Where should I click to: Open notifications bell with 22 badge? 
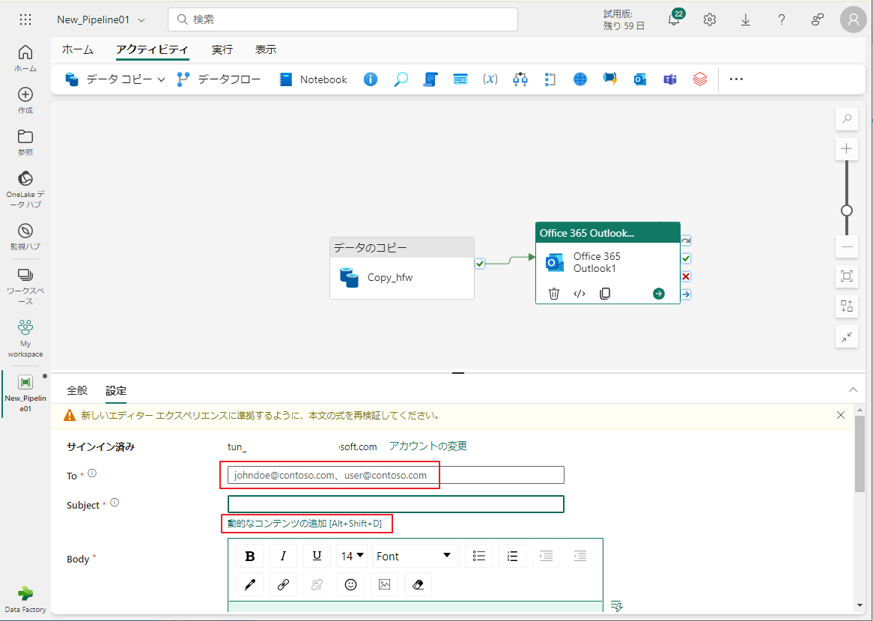coord(674,20)
